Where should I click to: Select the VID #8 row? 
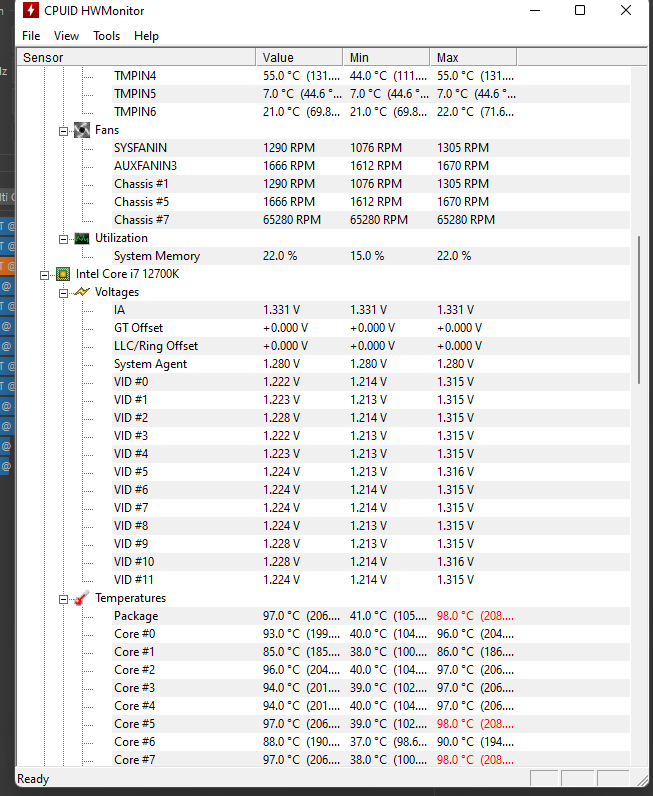371,526
